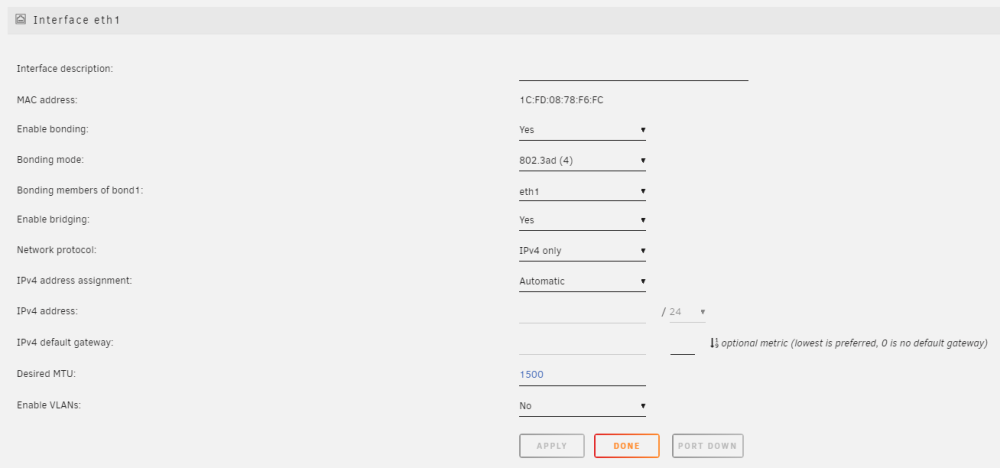Image resolution: width=1000 pixels, height=468 pixels.
Task: Click the 'IPv4 default gateway:' label
Action: (x=65, y=342)
